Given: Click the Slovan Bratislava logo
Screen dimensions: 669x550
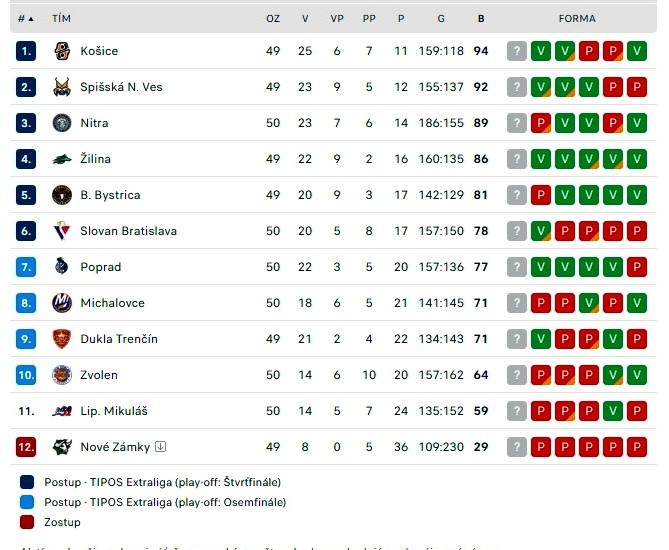Looking at the screenshot, I should (62, 231).
